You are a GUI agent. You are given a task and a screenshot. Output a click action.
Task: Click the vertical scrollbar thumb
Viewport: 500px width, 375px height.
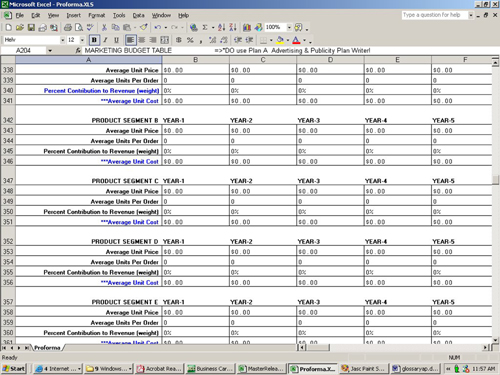[496, 180]
